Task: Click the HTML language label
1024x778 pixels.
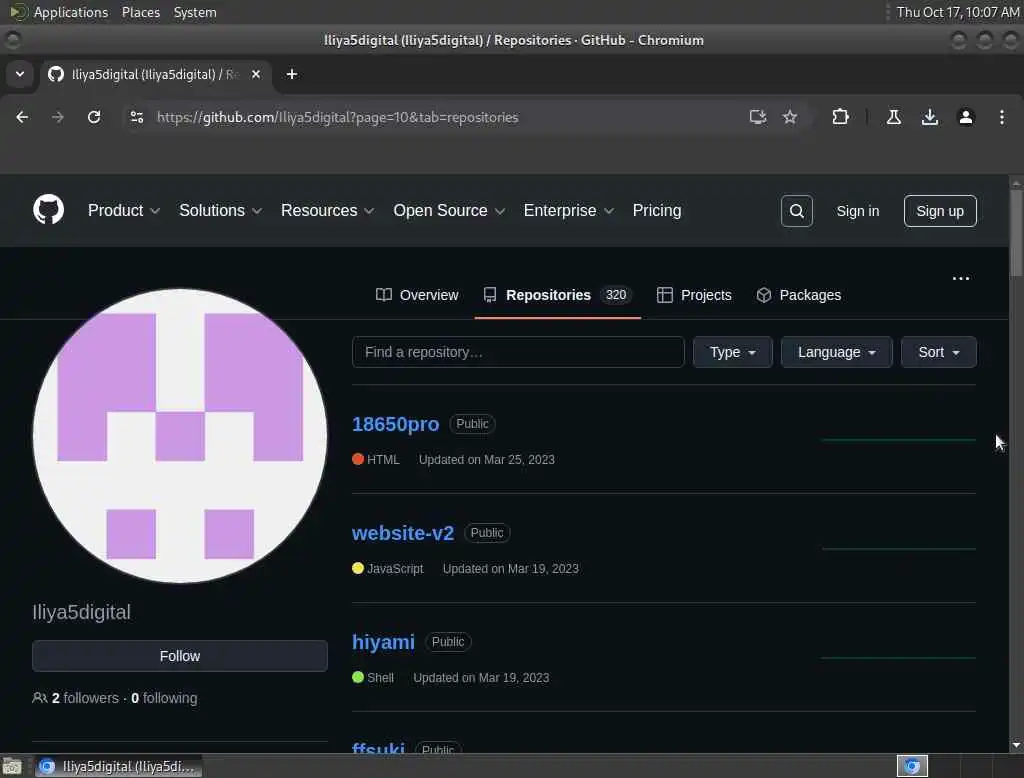Action: (x=383, y=460)
